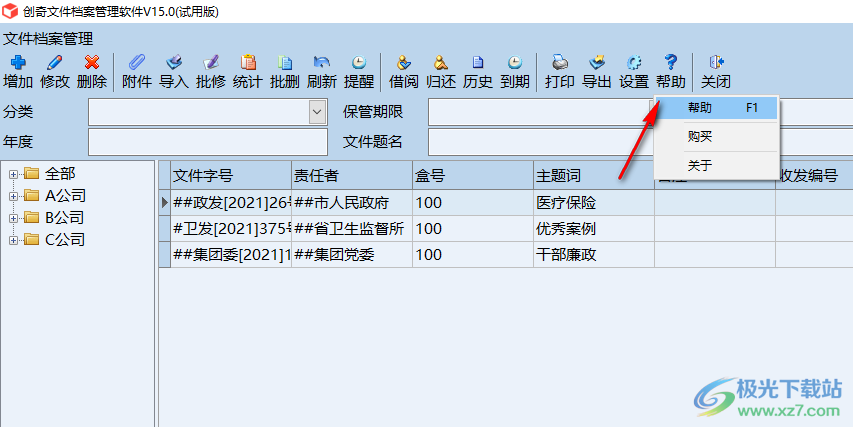This screenshot has width=853, height=427.
Task: Click the 修改 (edit) pencil icon
Action: [x=54, y=63]
